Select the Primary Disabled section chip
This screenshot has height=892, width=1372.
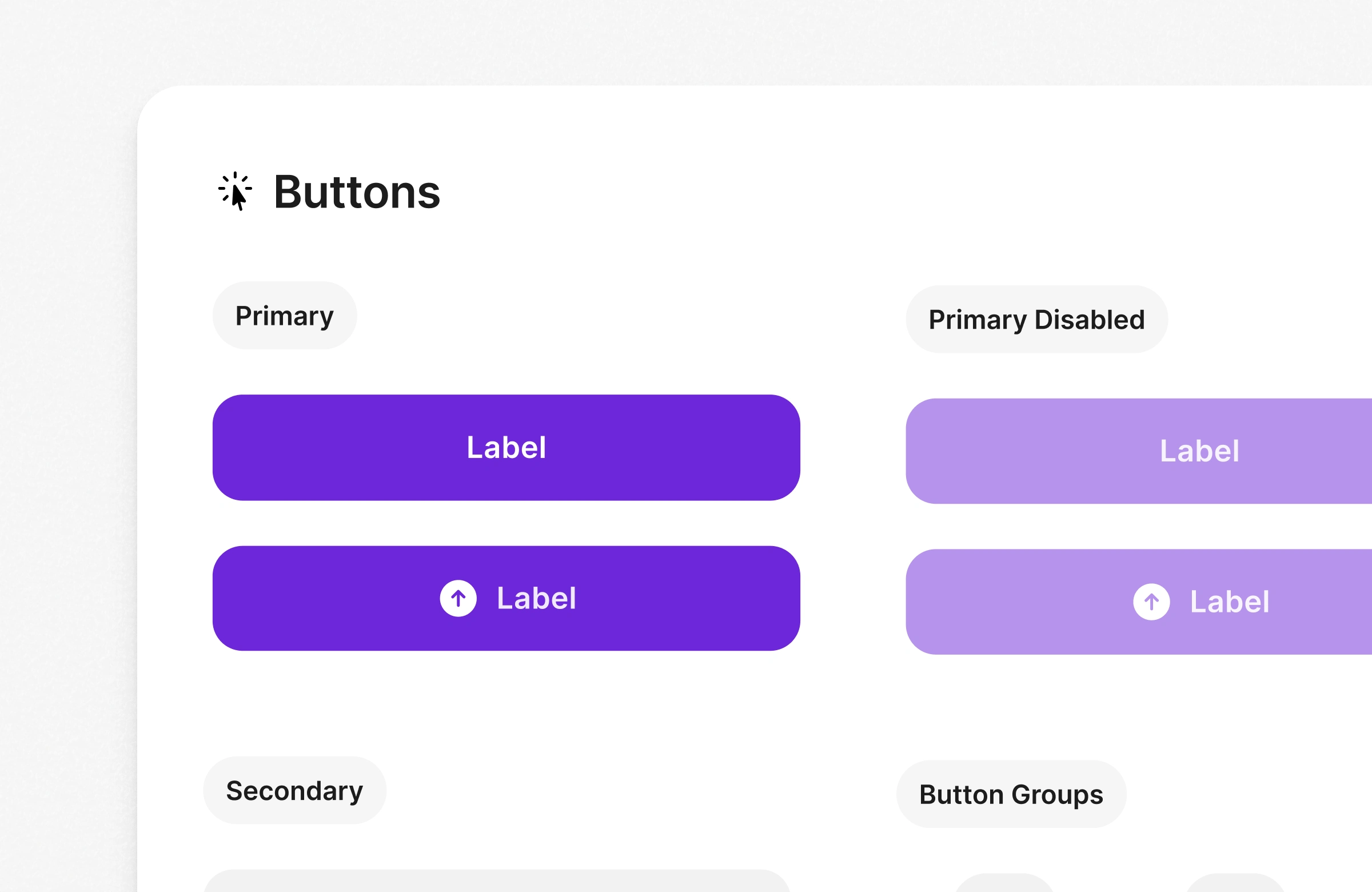[x=1036, y=320]
